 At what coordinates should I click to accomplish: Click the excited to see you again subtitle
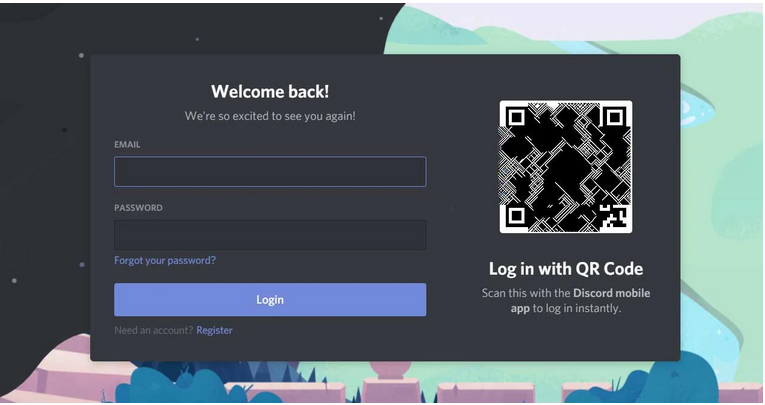tap(270, 116)
